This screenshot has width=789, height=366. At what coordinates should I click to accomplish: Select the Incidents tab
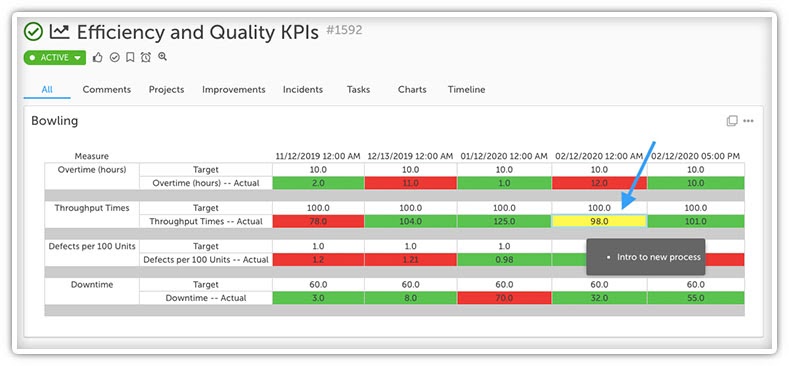[303, 90]
